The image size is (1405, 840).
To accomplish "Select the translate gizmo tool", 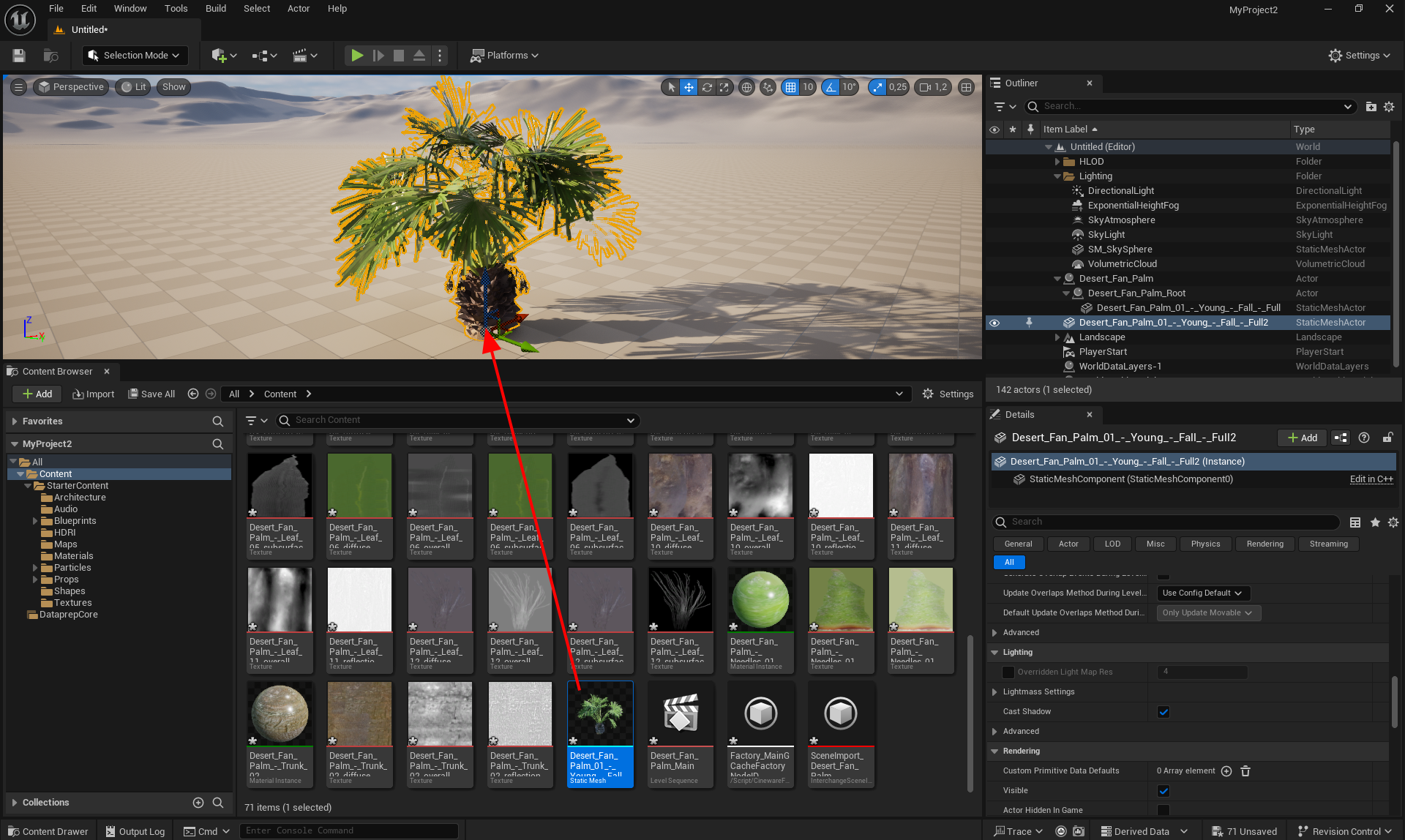I will 689,87.
